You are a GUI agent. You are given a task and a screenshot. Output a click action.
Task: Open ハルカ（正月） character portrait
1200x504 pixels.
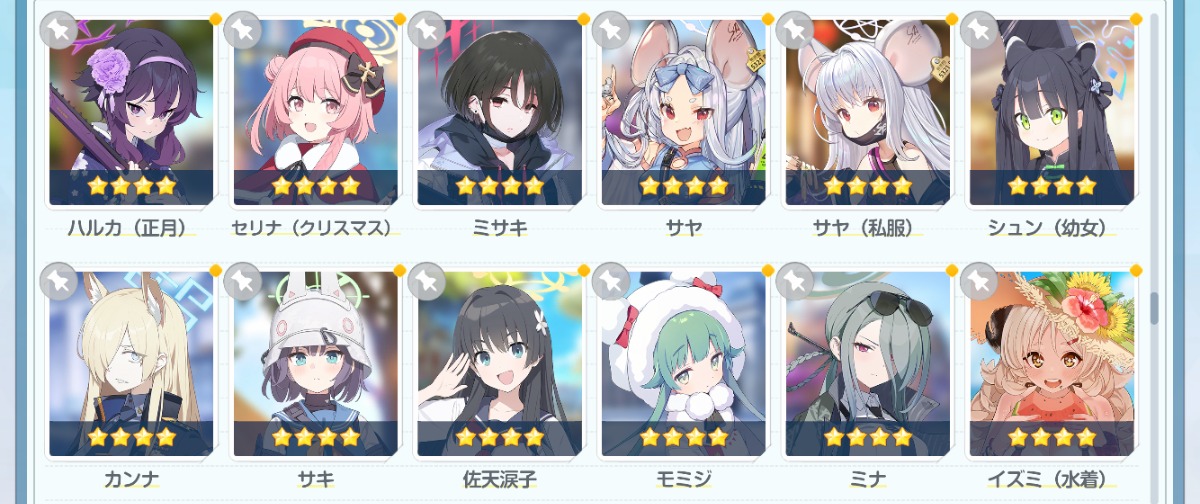132,112
